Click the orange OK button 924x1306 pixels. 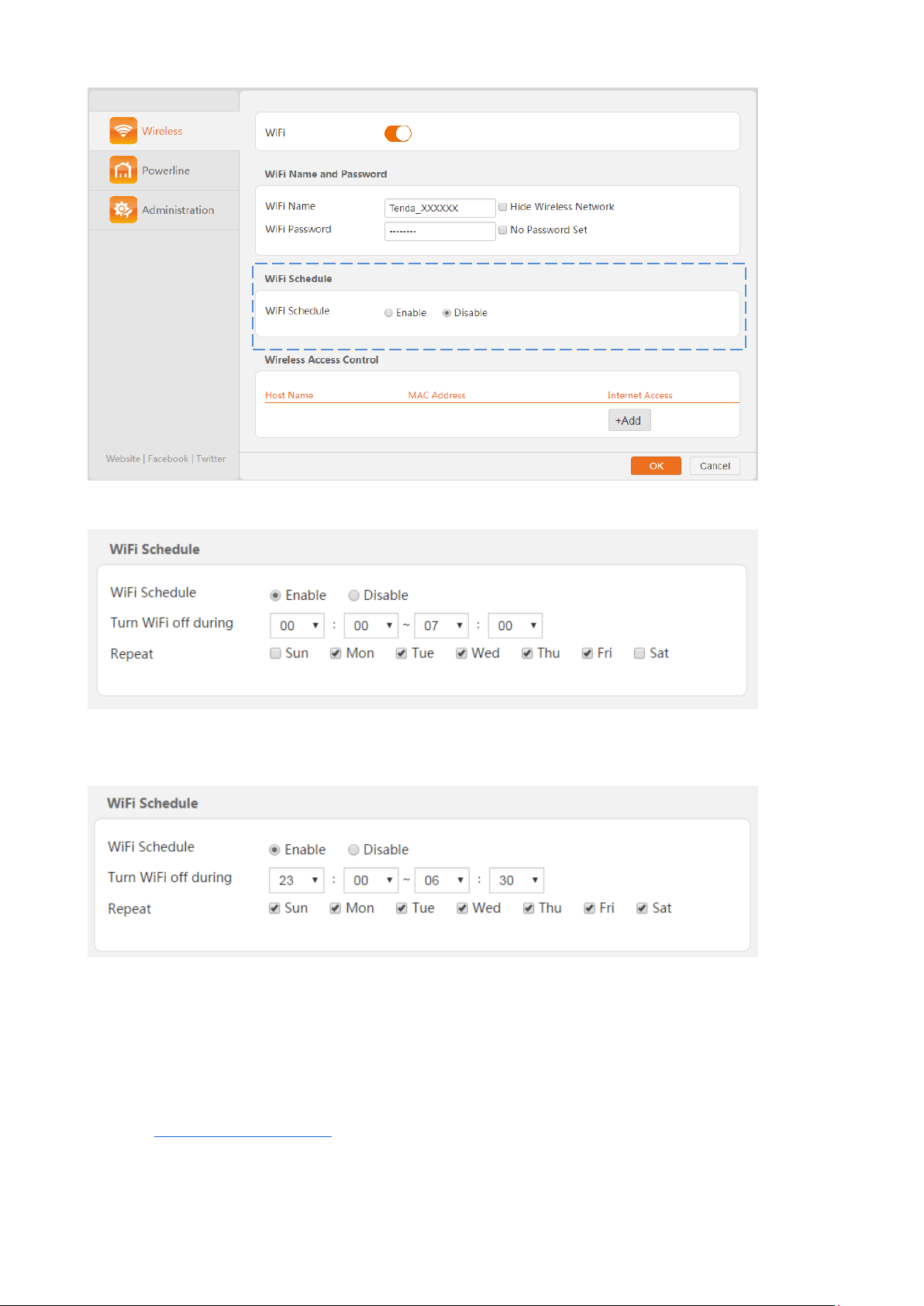(x=656, y=466)
